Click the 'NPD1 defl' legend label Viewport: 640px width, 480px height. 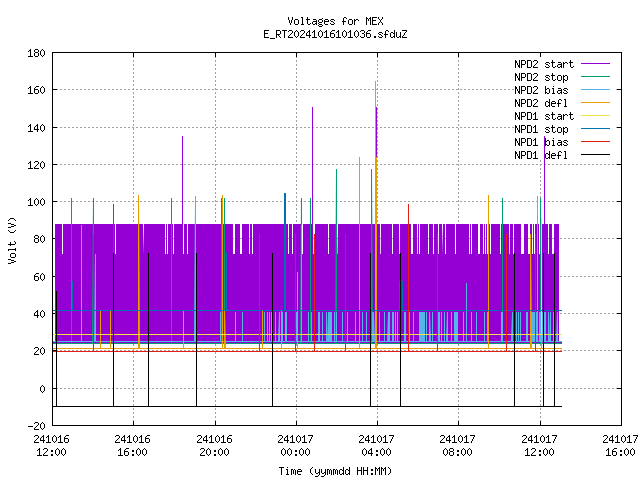click(541, 156)
